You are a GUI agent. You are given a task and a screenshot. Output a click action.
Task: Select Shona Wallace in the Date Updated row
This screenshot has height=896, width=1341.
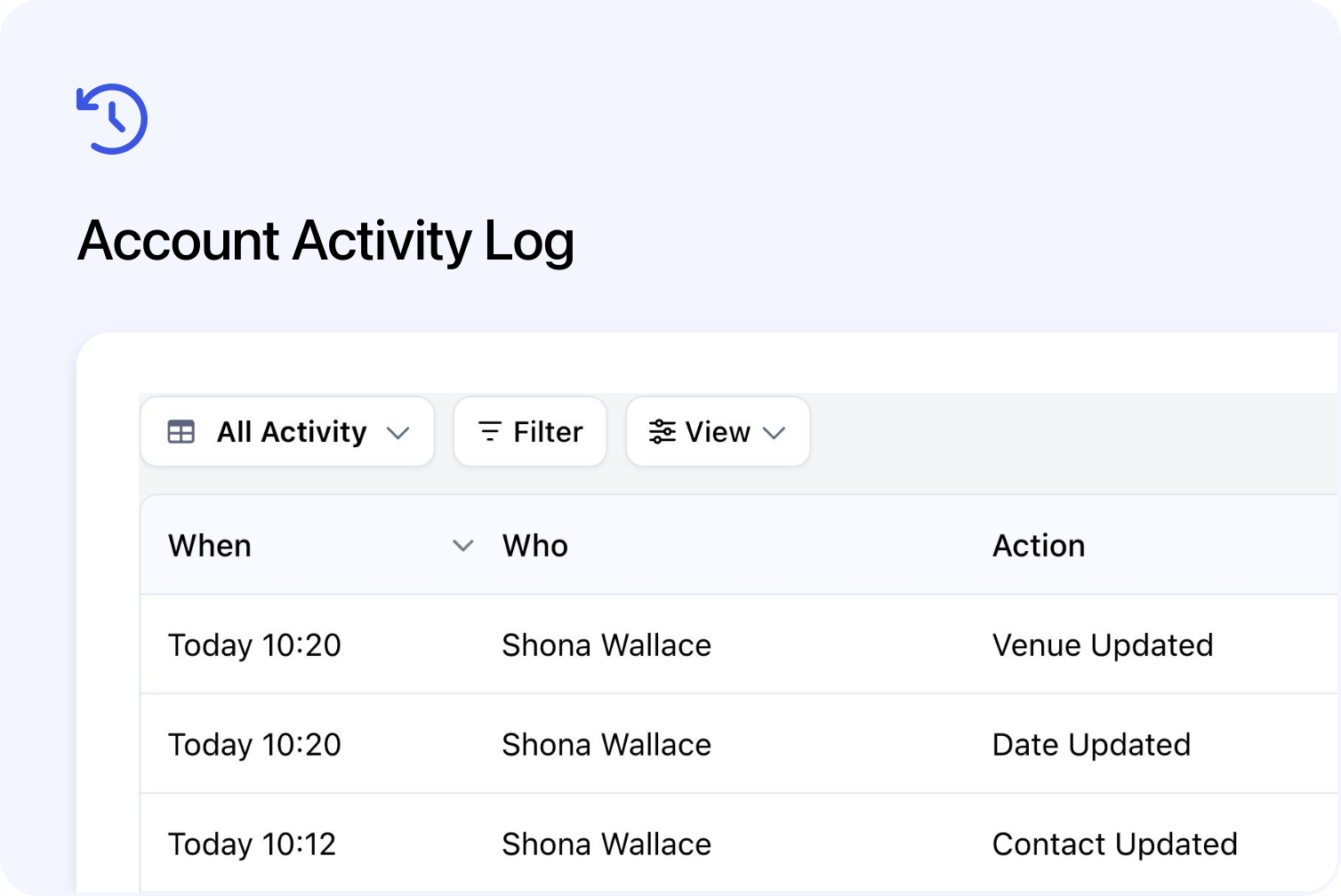coord(606,745)
